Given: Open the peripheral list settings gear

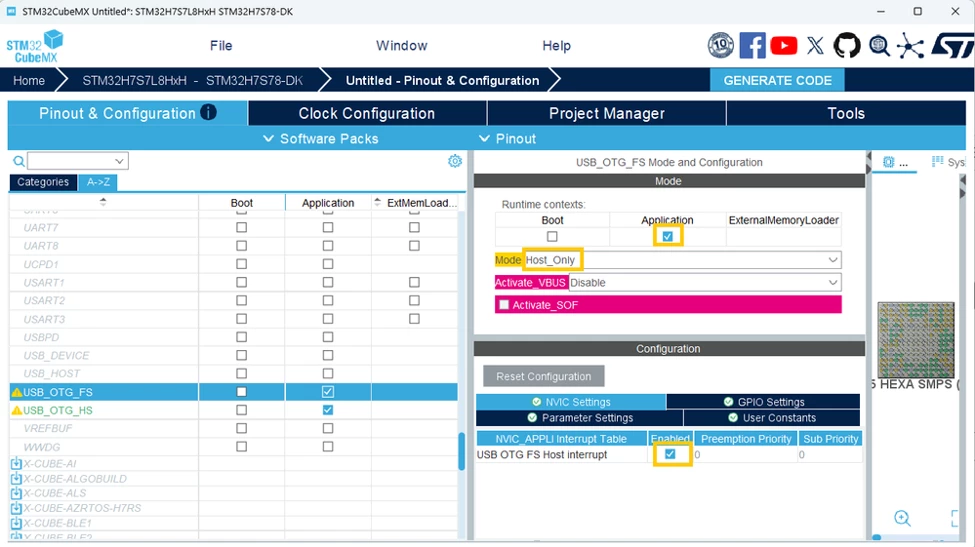Looking at the screenshot, I should click(455, 161).
